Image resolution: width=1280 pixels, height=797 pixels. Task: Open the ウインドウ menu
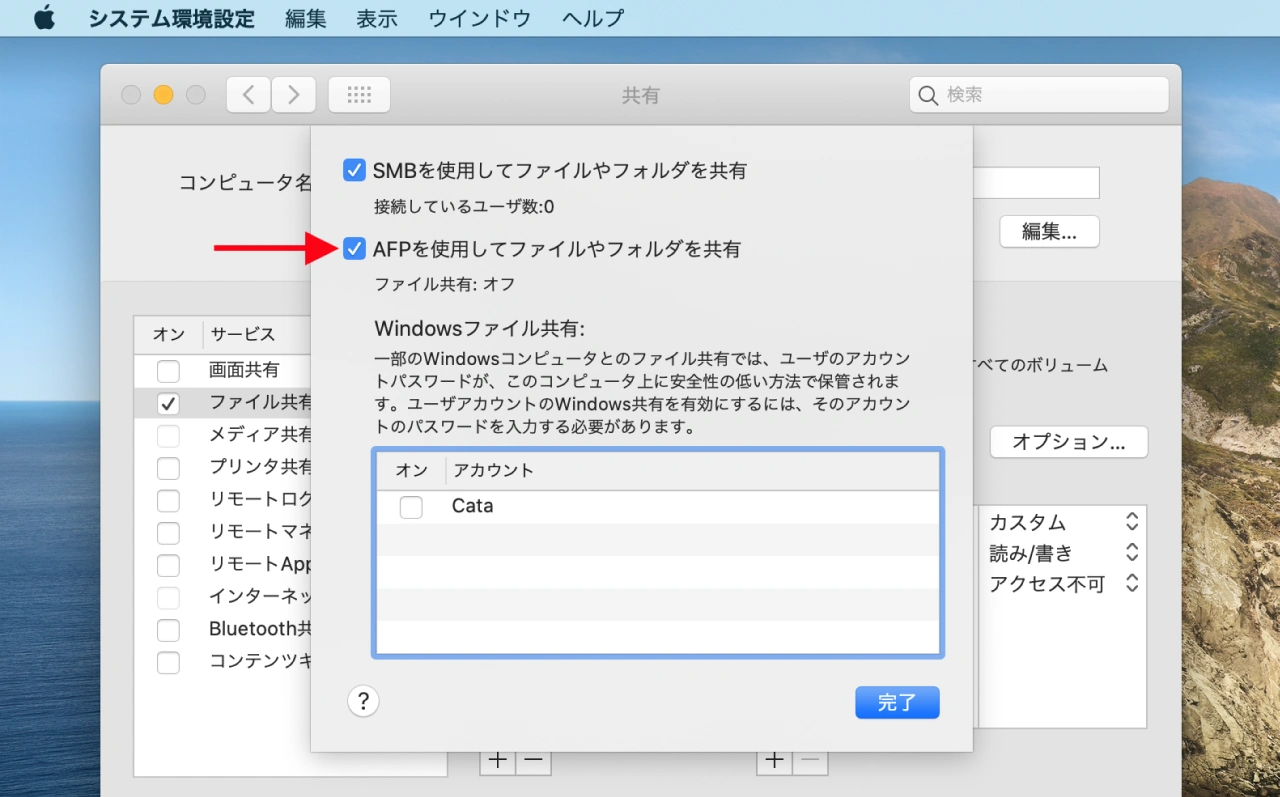click(x=480, y=18)
